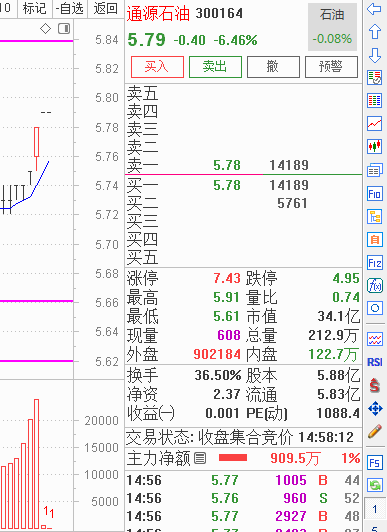Open the candlestick chart view icon
This screenshot has height=532, width=387.
pyautogui.click(x=374, y=147)
